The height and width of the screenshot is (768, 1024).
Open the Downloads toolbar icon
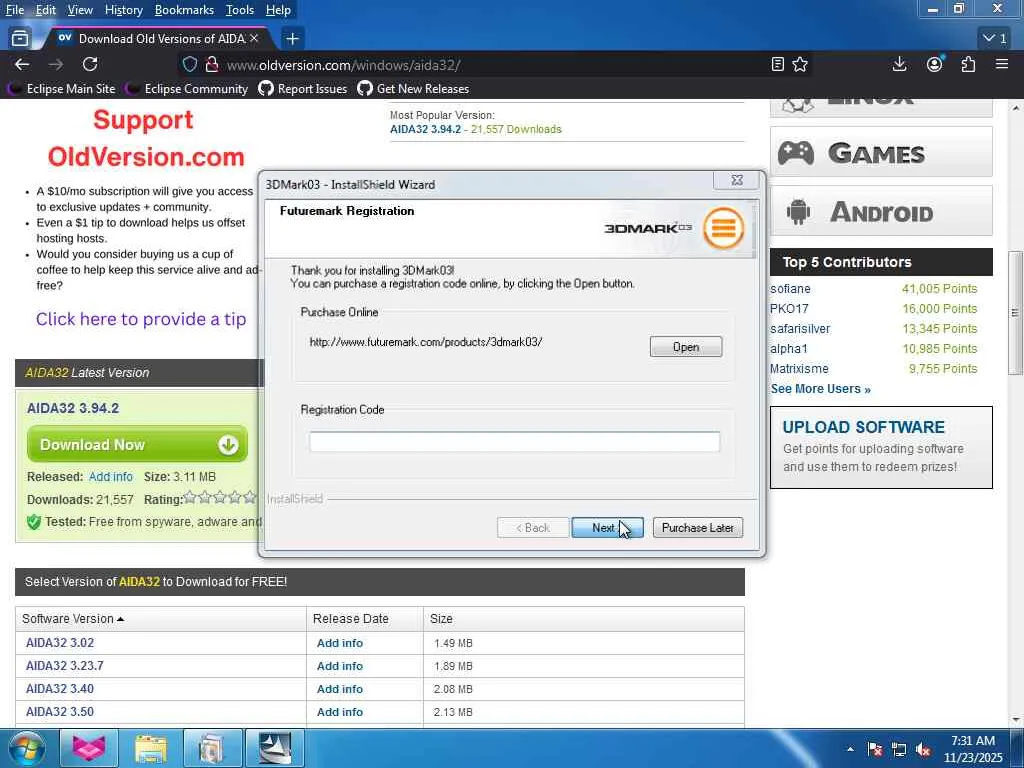click(x=899, y=64)
